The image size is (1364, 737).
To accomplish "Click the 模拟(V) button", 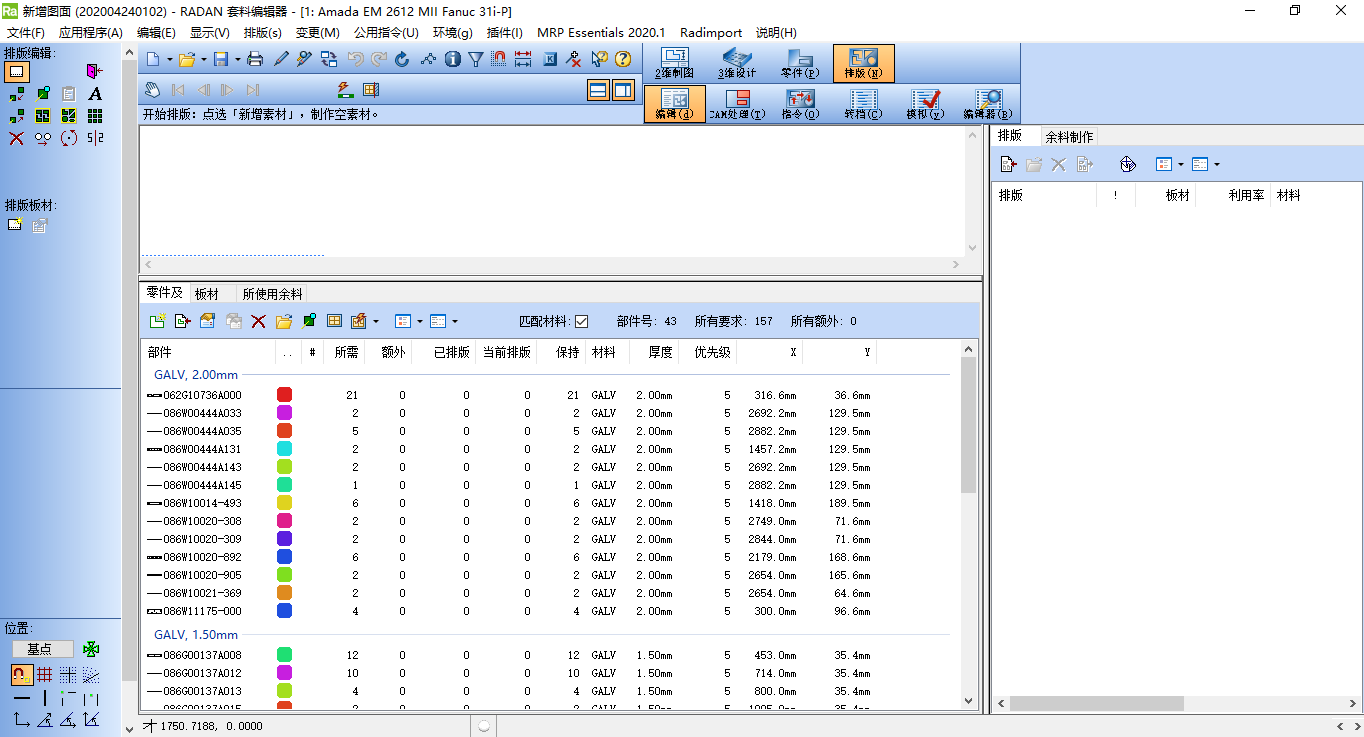I will click(924, 104).
